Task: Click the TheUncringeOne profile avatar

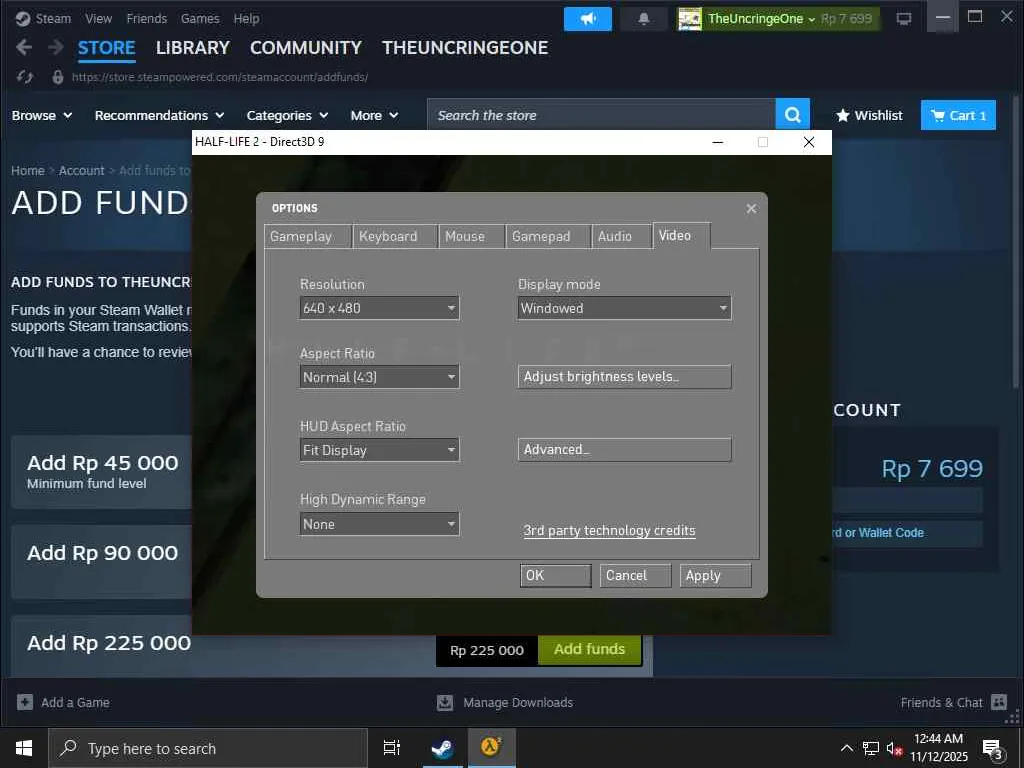Action: coord(690,19)
